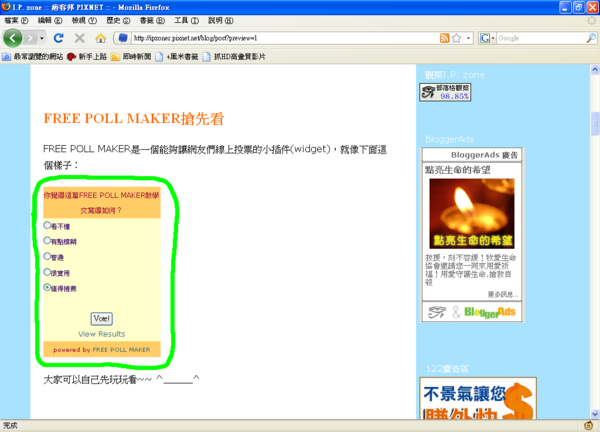Click the FREE POLL MAKER post title
The width and height of the screenshot is (600, 432).
tap(134, 119)
